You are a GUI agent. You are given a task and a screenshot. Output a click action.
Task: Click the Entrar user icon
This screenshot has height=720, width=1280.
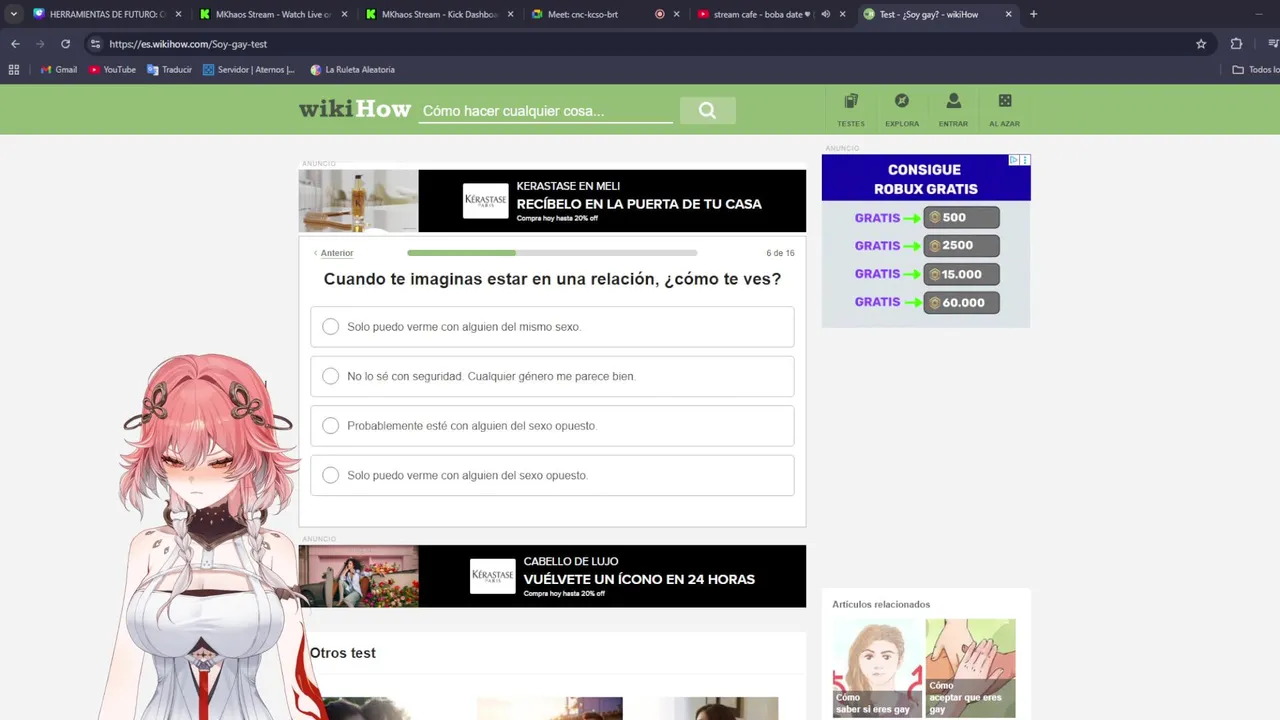(953, 109)
